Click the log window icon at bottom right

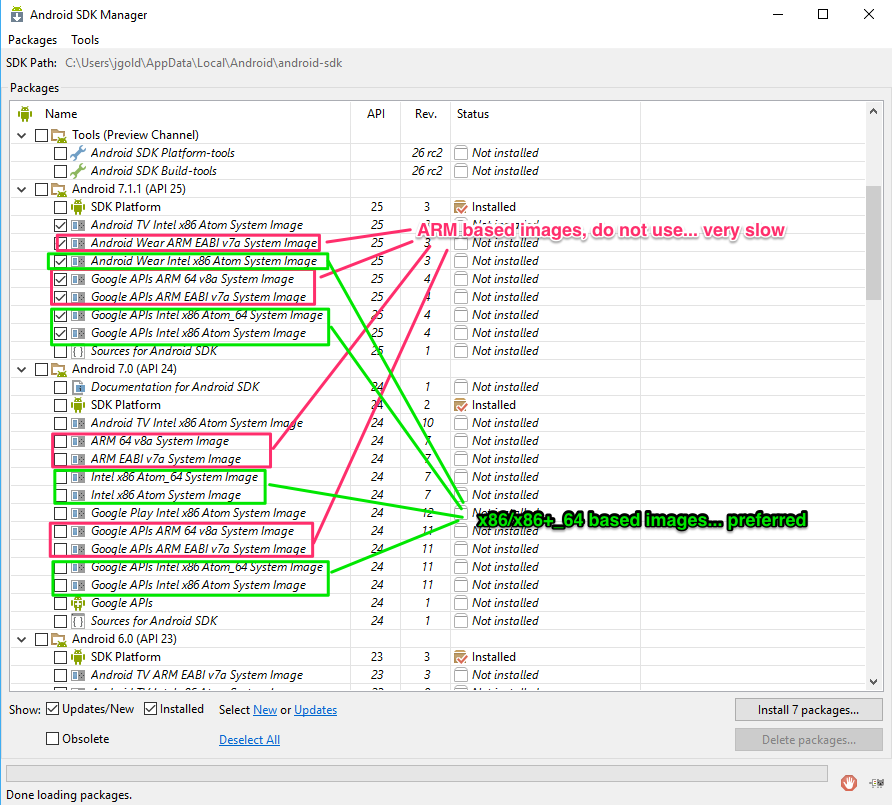click(877, 783)
